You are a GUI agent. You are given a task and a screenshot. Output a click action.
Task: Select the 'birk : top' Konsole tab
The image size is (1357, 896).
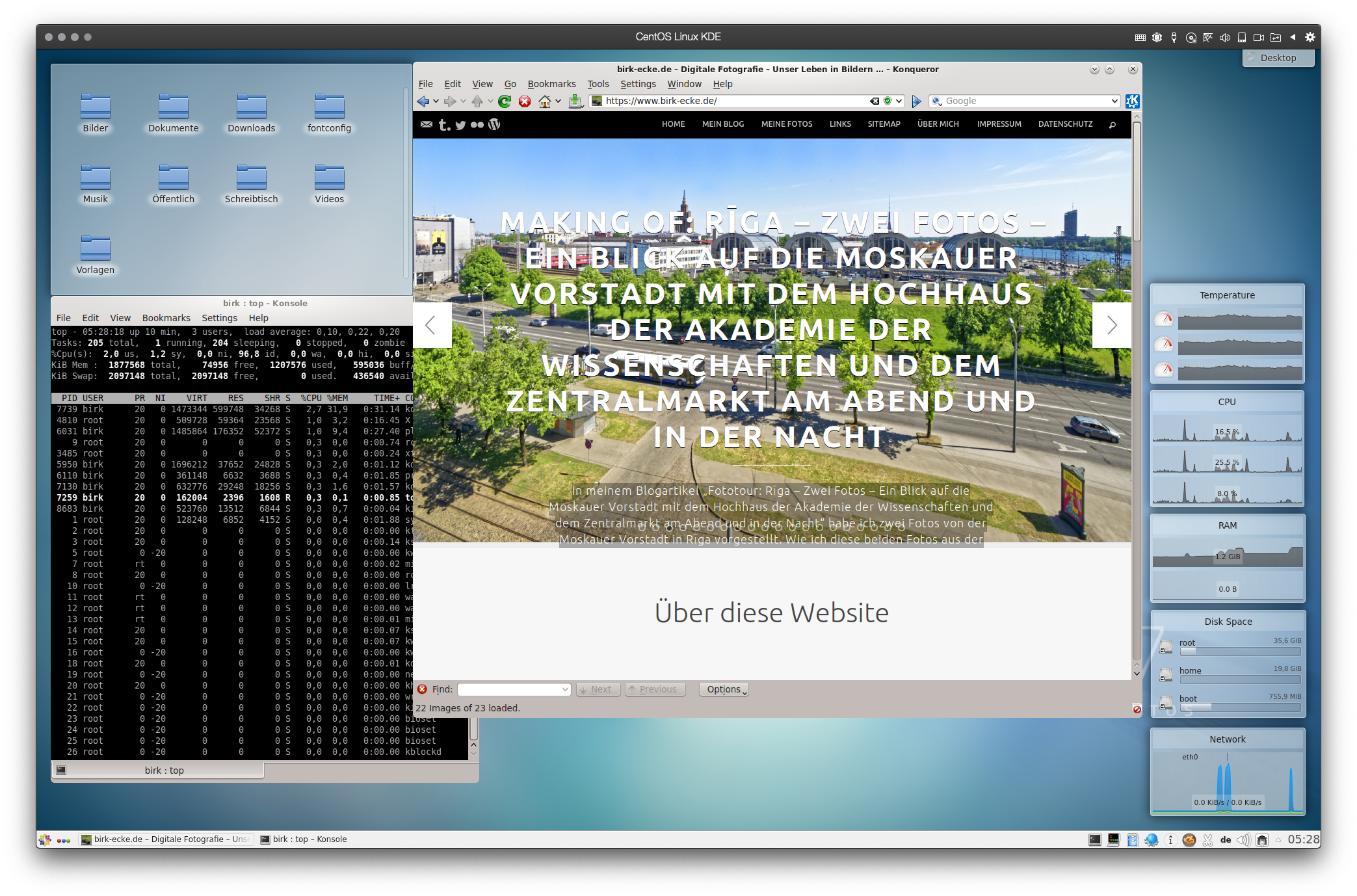pyautogui.click(x=158, y=771)
